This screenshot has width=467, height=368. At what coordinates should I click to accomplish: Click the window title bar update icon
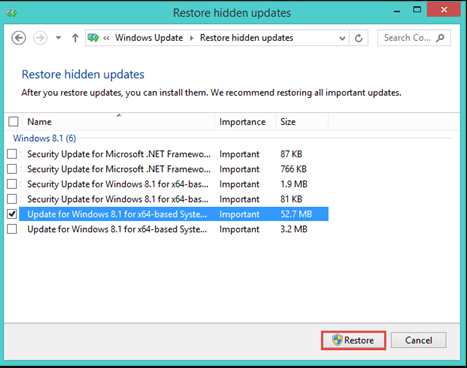(12, 13)
